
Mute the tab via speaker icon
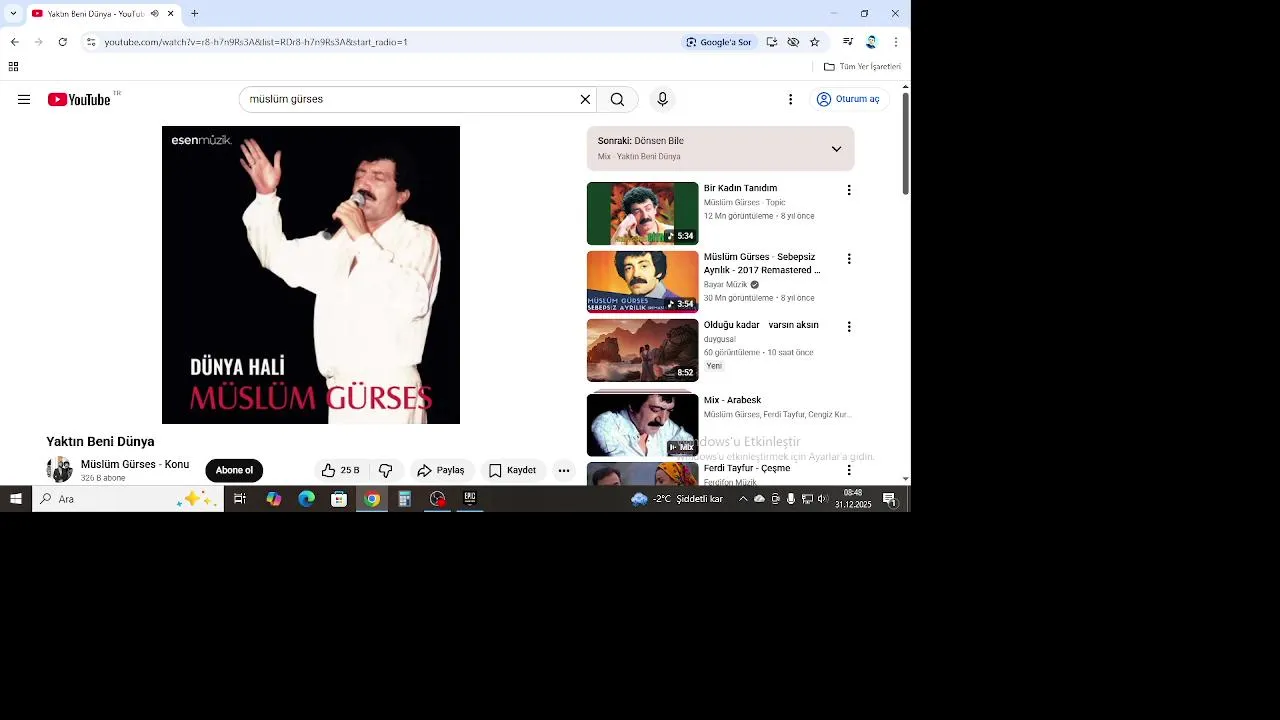point(154,14)
